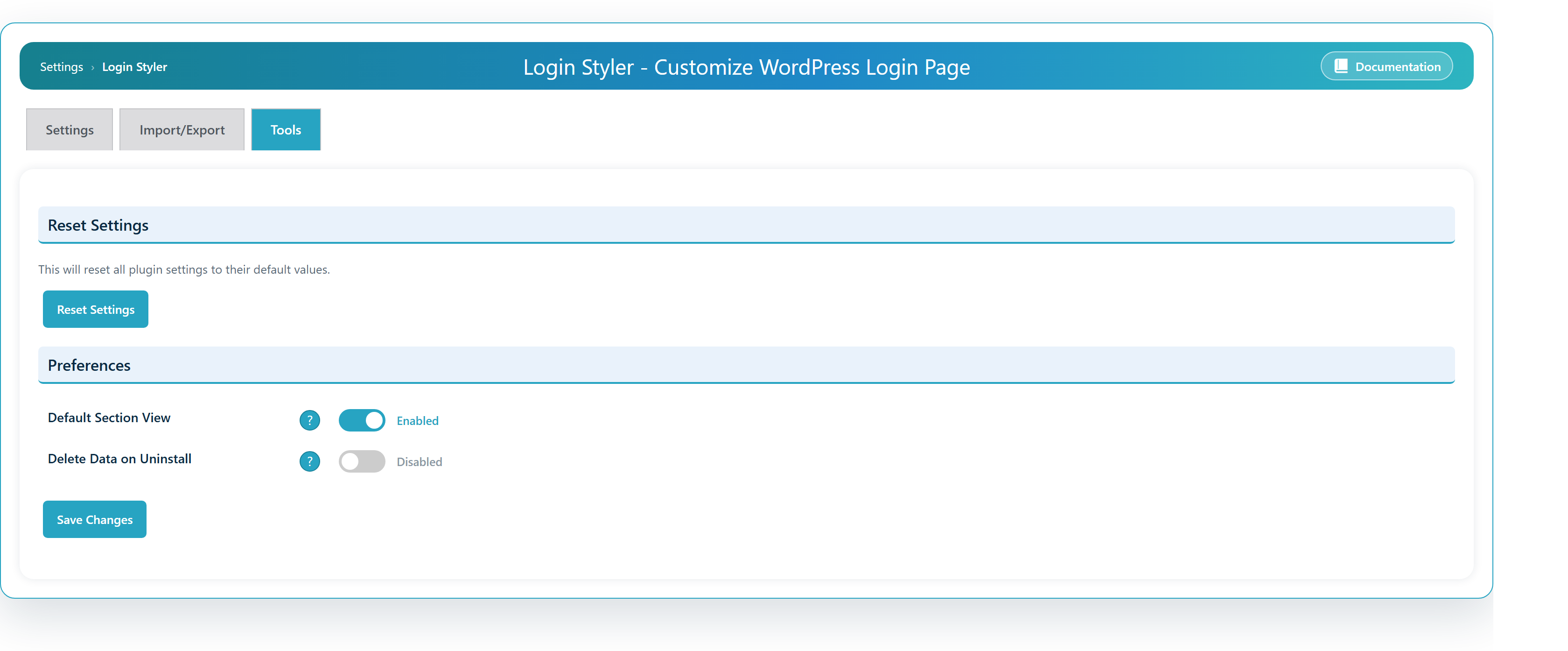Image resolution: width=1568 pixels, height=651 pixels.
Task: Click Login Styler breadcrumb item
Action: [134, 67]
